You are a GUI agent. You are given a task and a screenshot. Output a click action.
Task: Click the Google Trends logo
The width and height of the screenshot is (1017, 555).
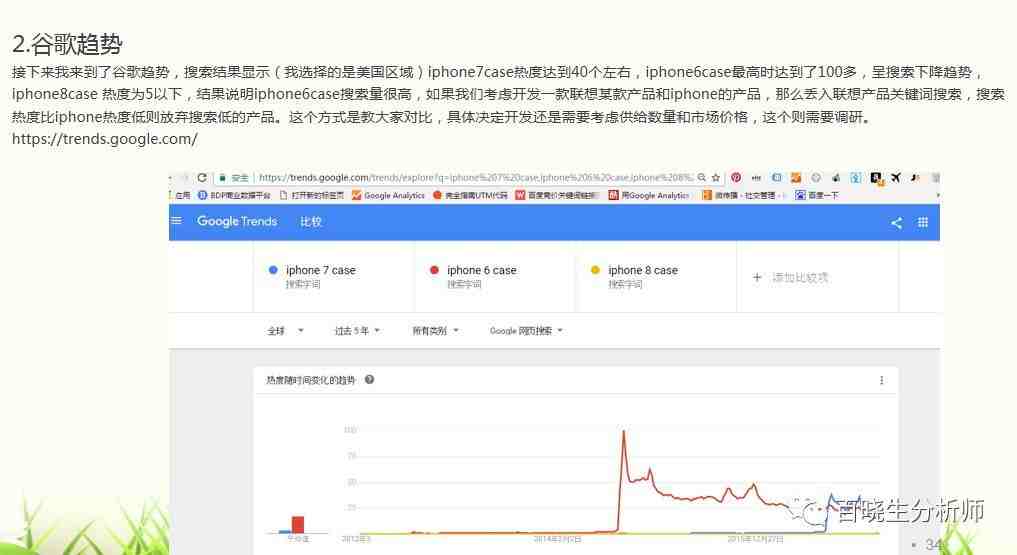(237, 221)
